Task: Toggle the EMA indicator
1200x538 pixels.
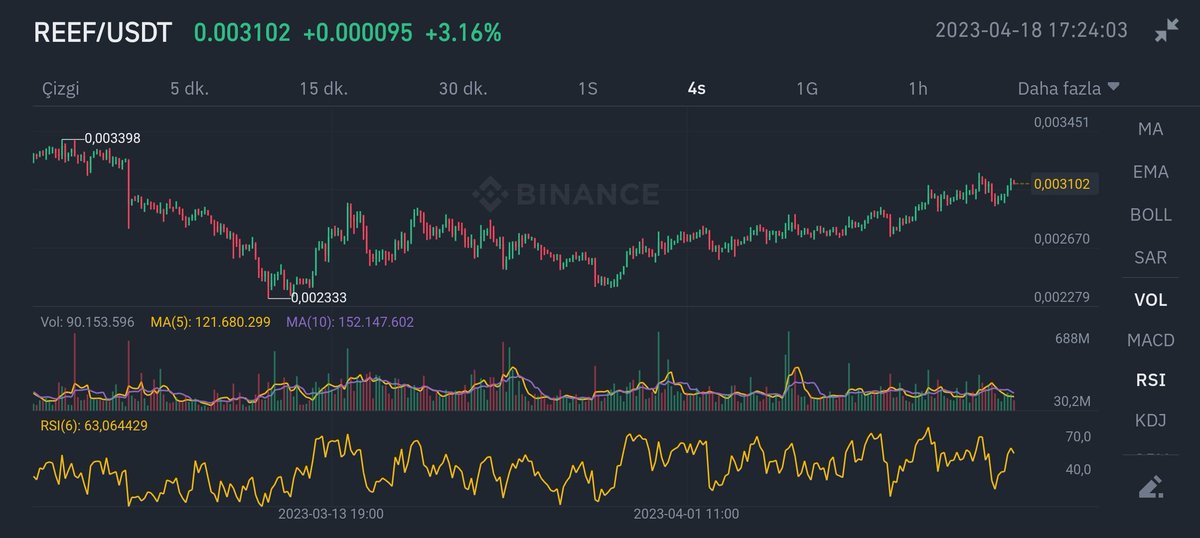Action: (x=1150, y=172)
